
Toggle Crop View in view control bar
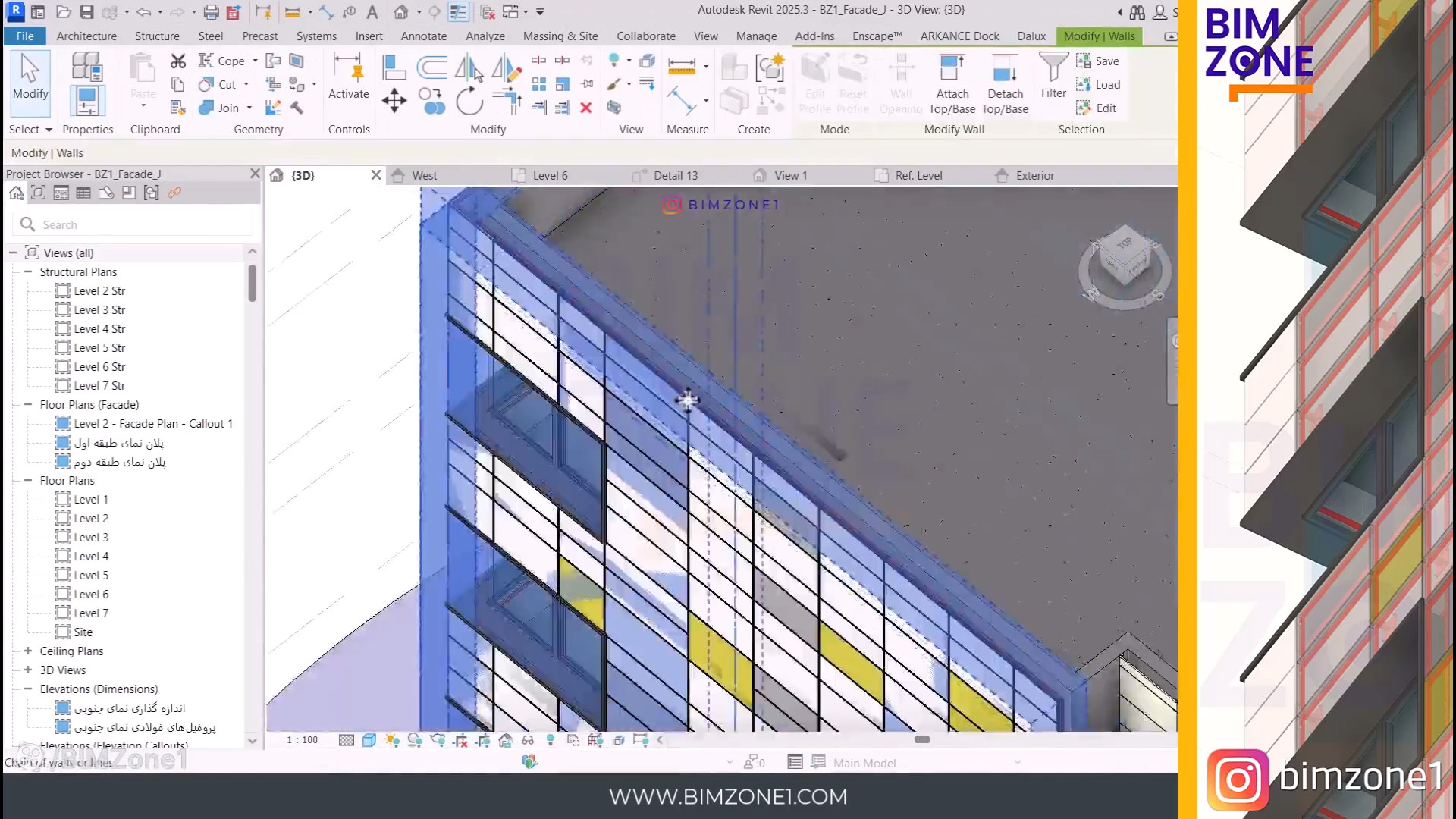point(460,740)
